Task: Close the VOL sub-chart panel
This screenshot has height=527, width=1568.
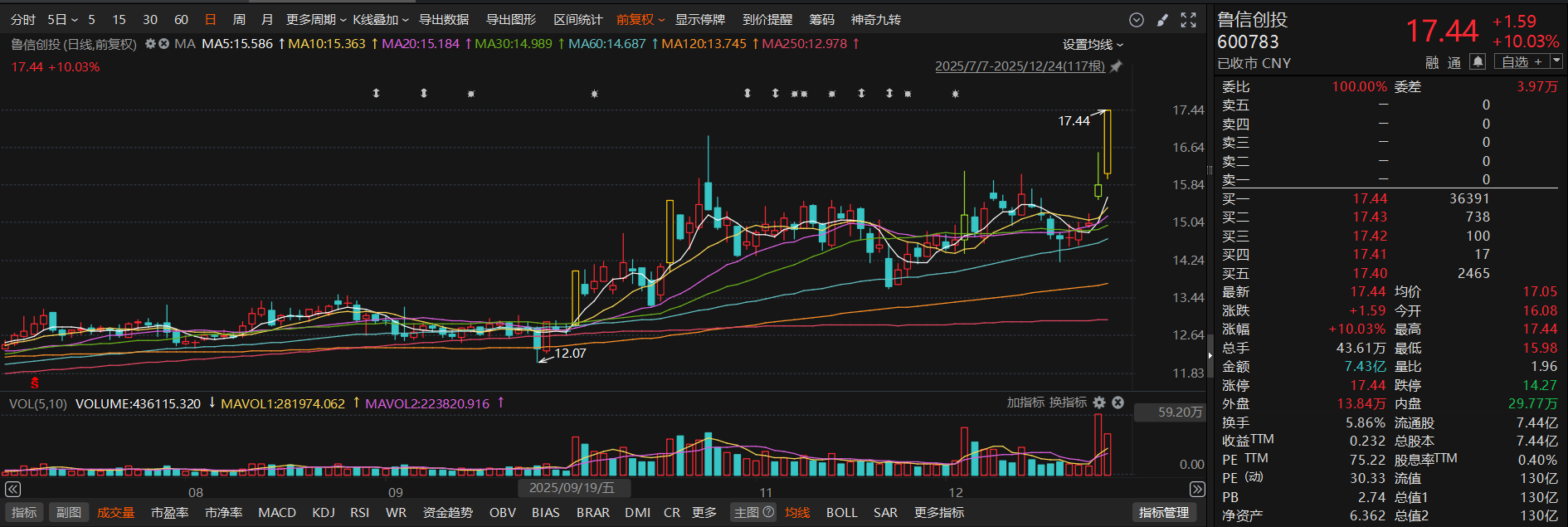Action: click(1118, 403)
